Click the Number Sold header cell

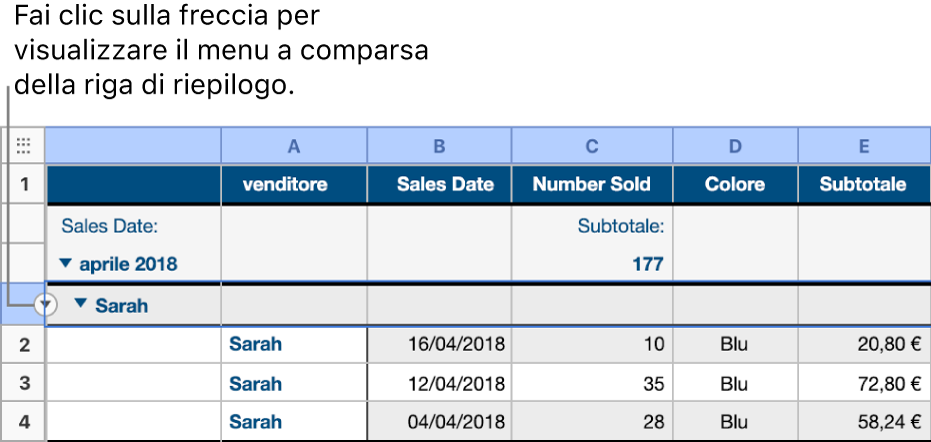[x=591, y=184]
